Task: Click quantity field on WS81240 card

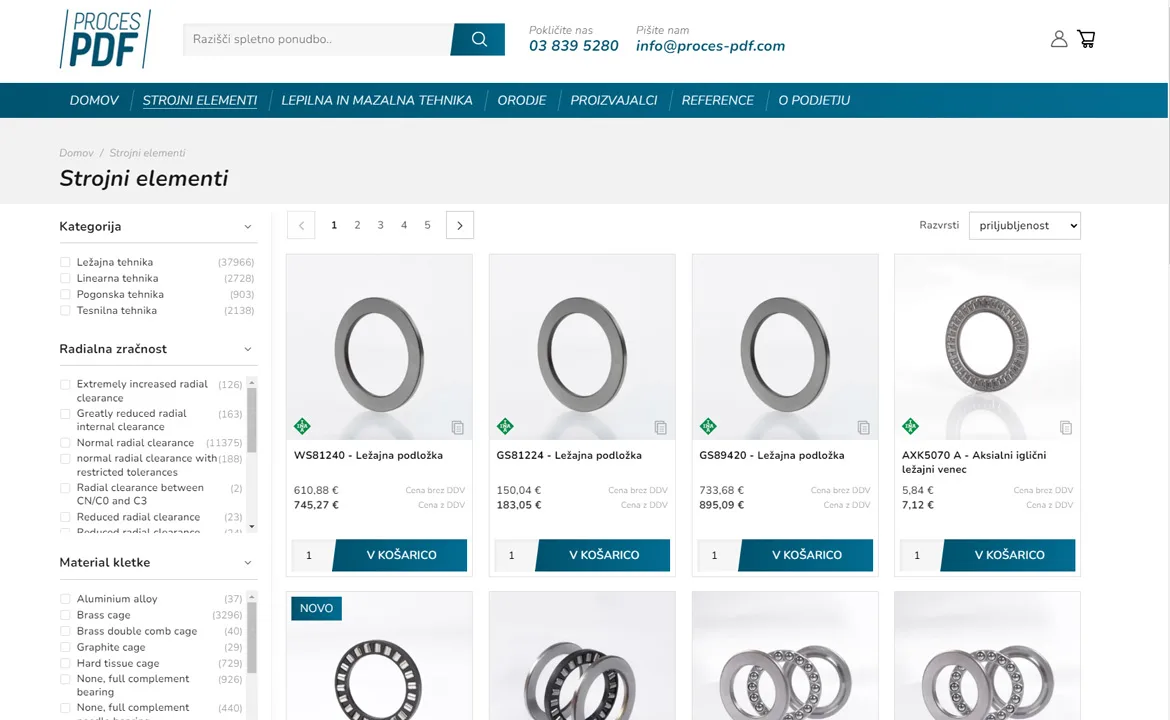Action: point(312,555)
